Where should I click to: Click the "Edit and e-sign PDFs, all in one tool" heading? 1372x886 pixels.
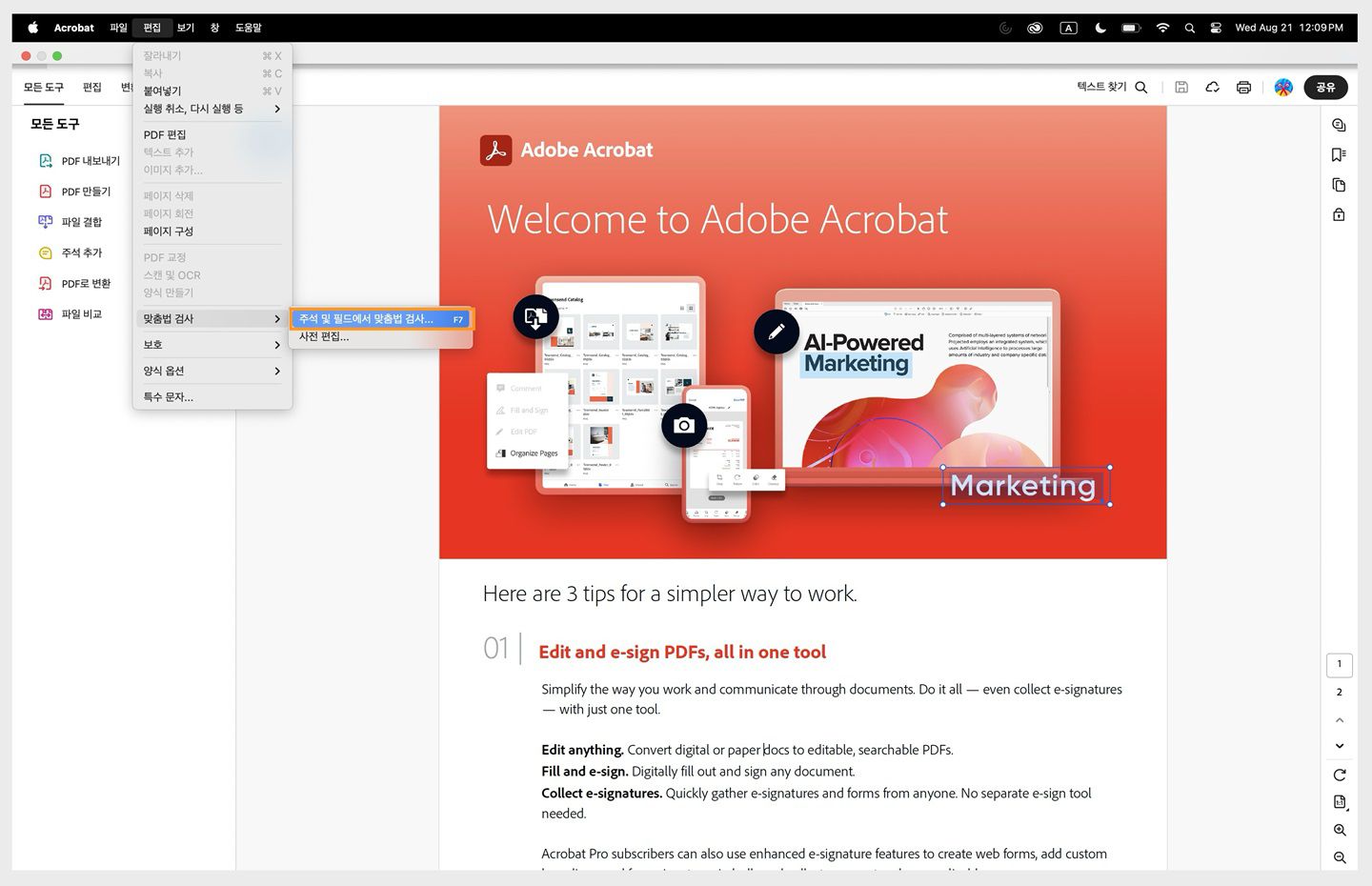coord(682,652)
